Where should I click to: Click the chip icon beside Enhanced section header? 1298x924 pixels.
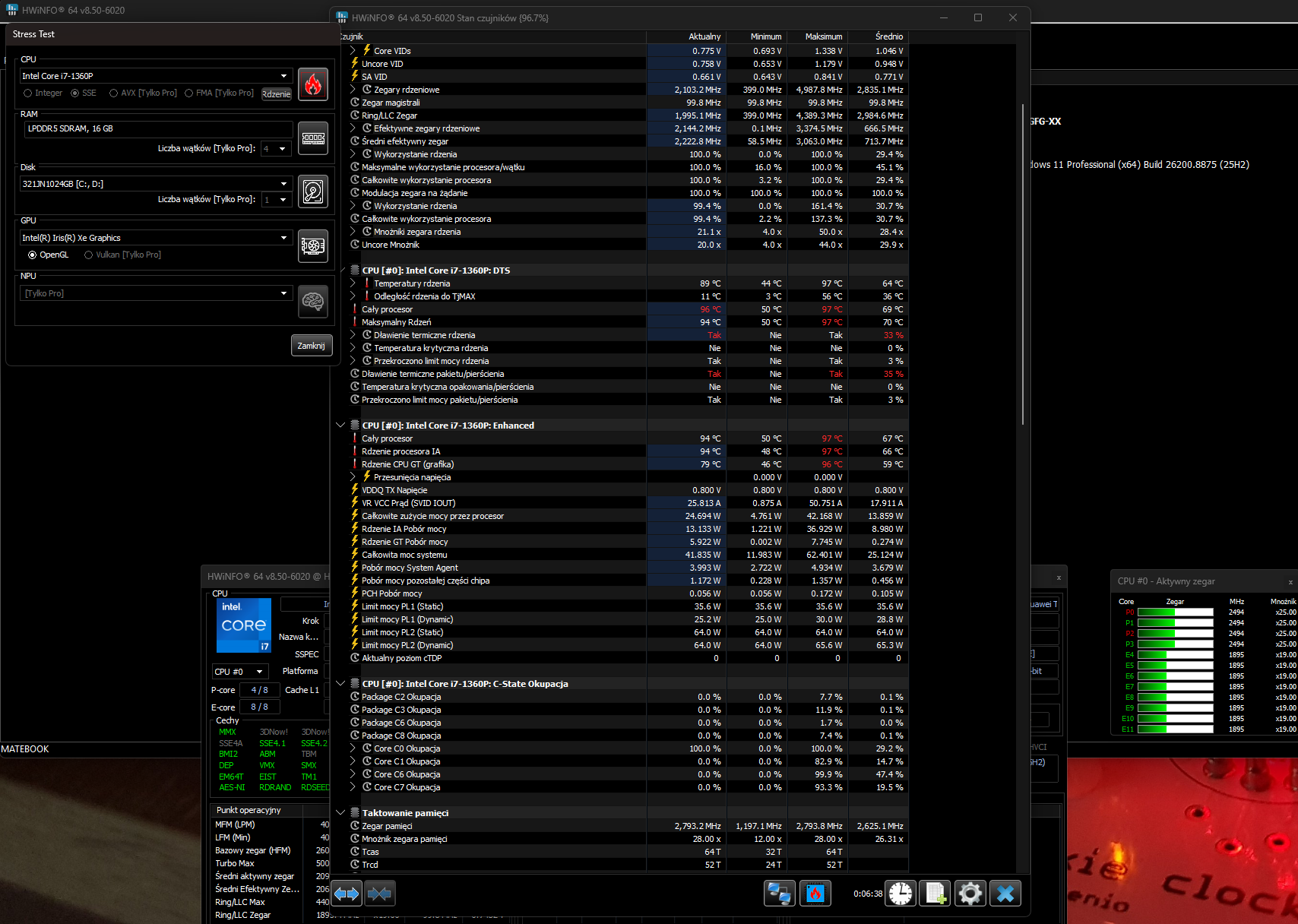point(355,426)
